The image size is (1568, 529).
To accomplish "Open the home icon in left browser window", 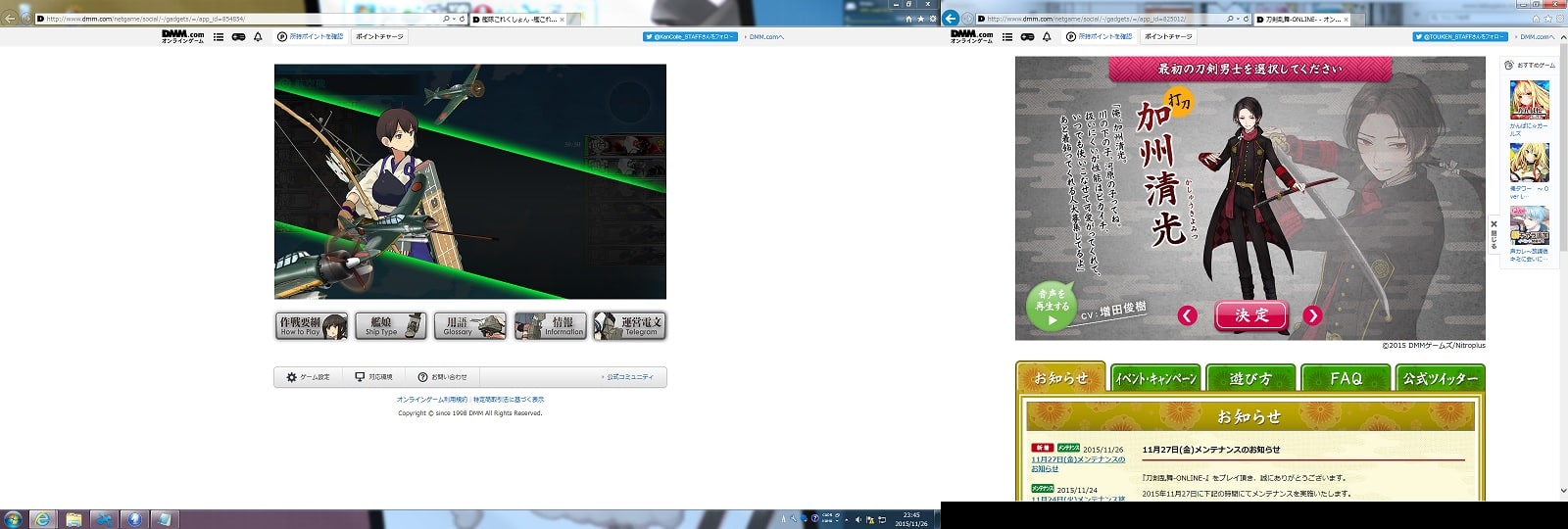I will [x=909, y=19].
